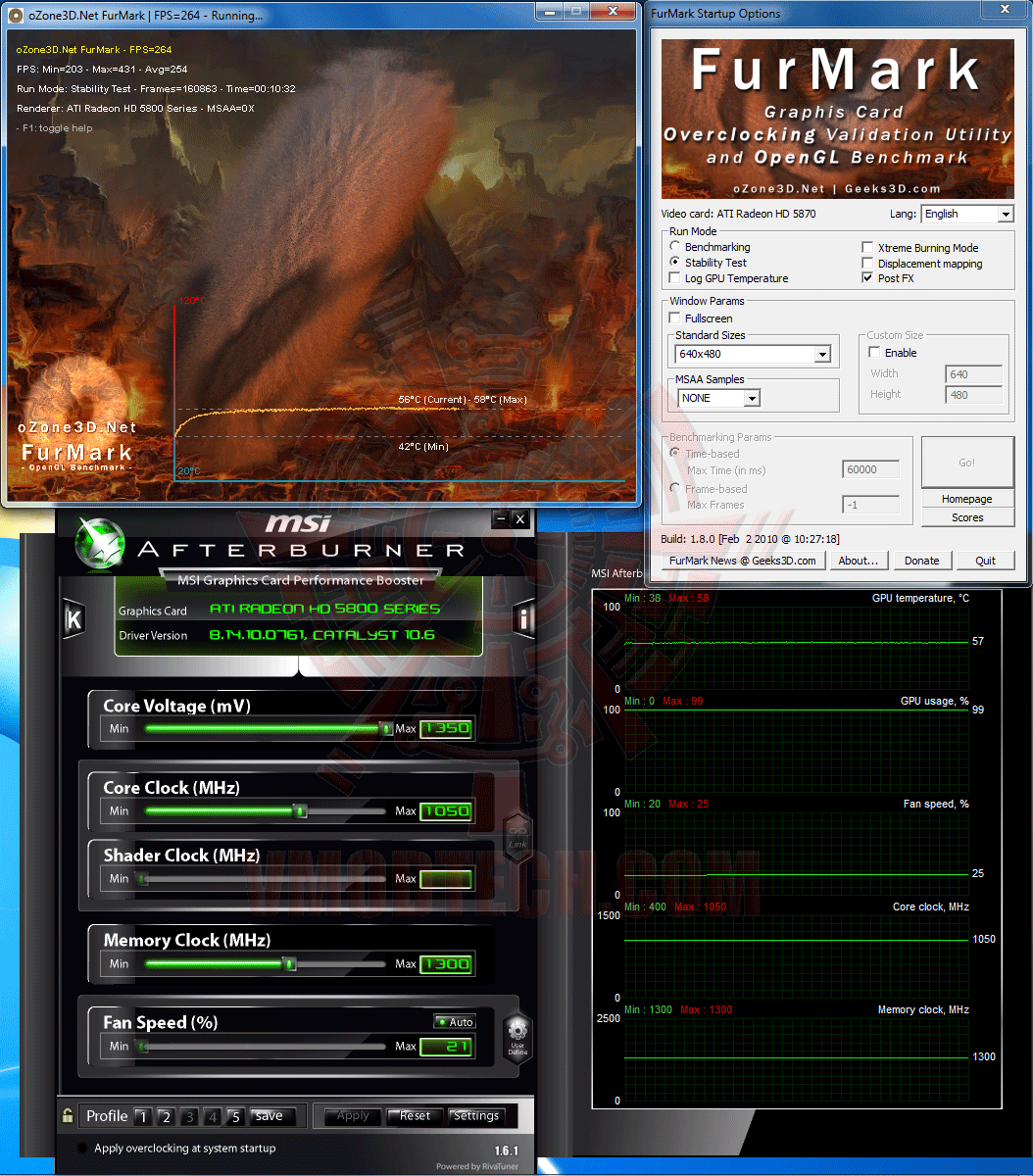The height and width of the screenshot is (1176, 1033).
Task: Click the Apply button in Afterburner
Action: 353,1116
